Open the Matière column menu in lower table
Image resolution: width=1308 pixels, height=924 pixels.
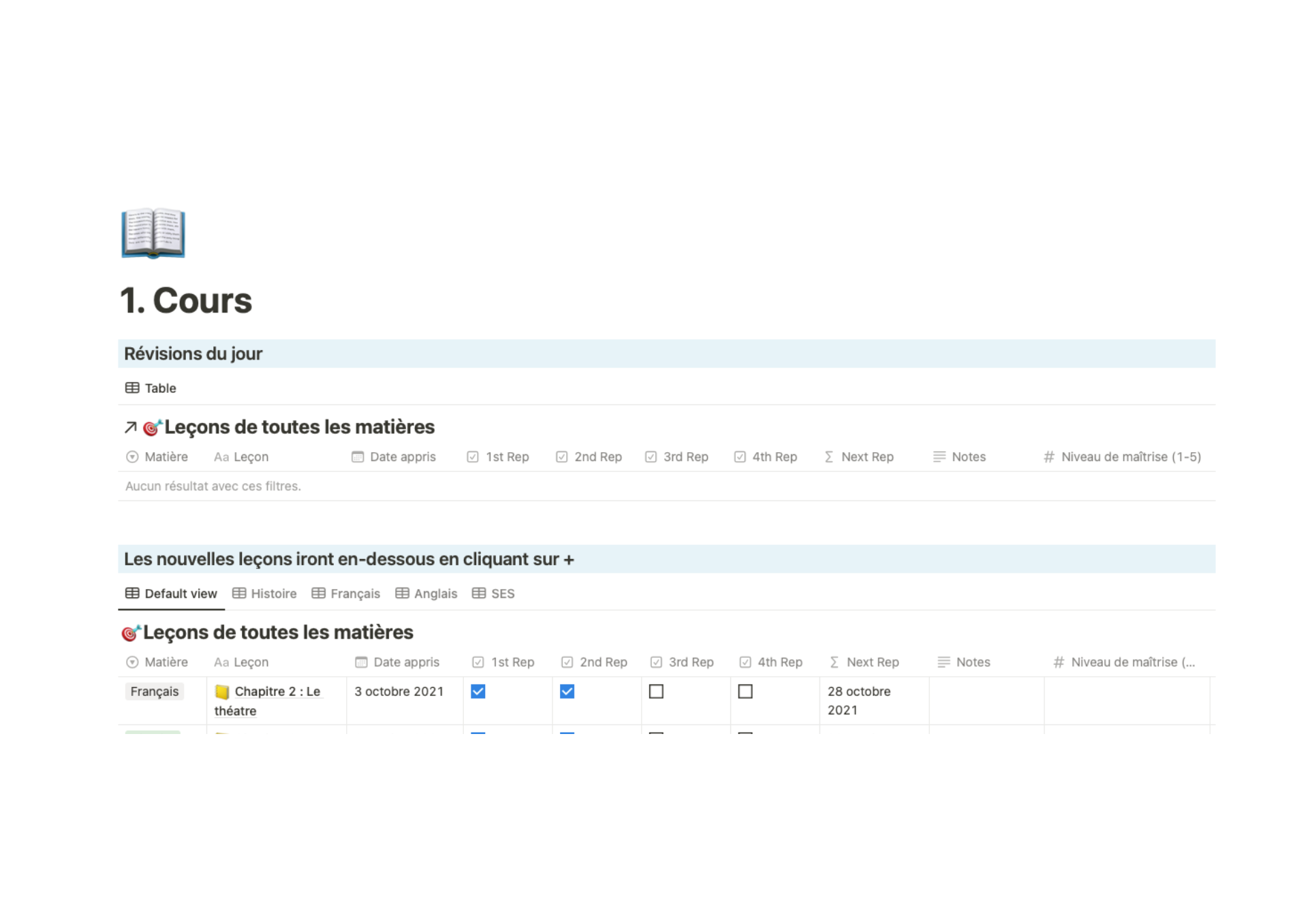click(157, 663)
